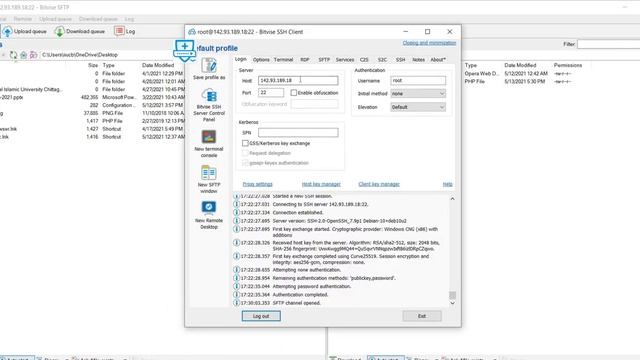Open New SFTP window

209,179
